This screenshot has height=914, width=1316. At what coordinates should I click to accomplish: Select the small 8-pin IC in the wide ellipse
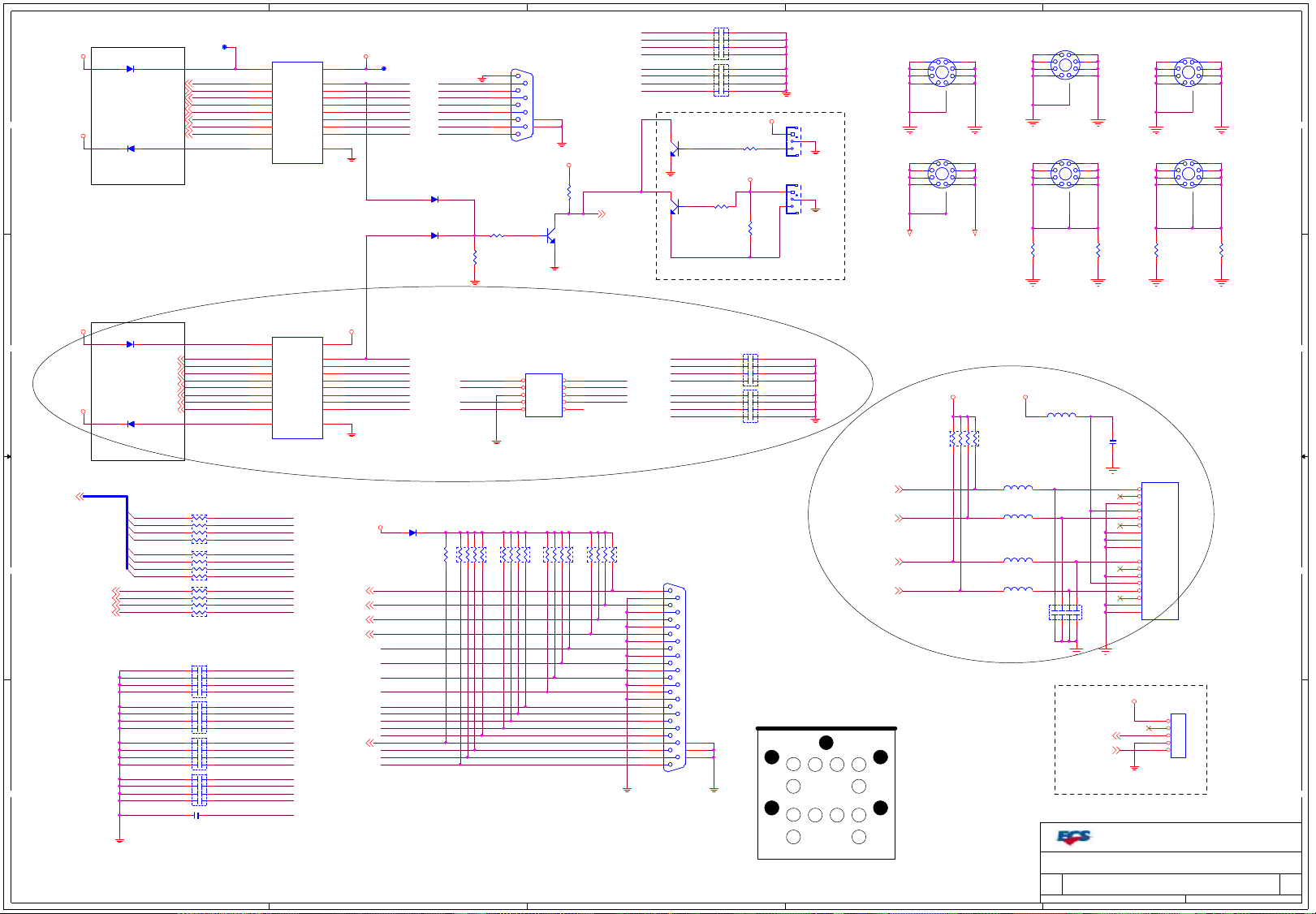pos(544,395)
